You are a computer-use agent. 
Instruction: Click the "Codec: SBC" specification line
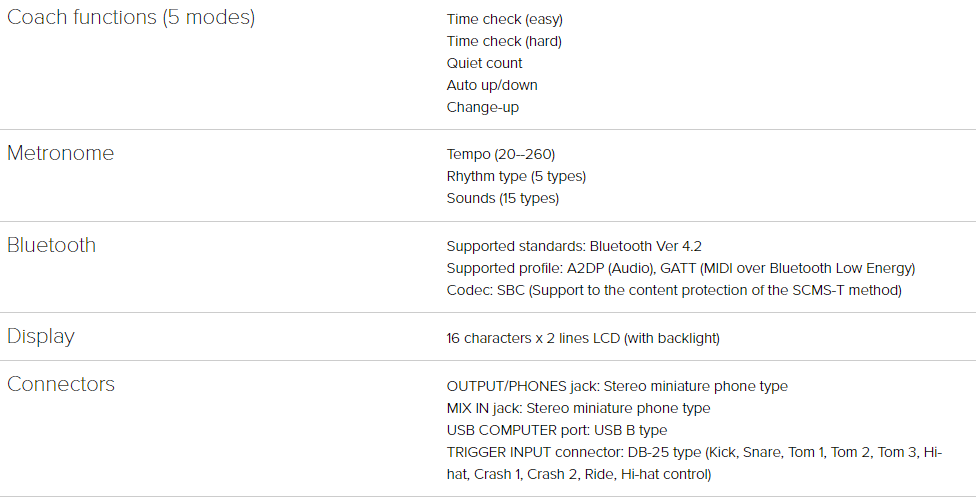coord(674,290)
